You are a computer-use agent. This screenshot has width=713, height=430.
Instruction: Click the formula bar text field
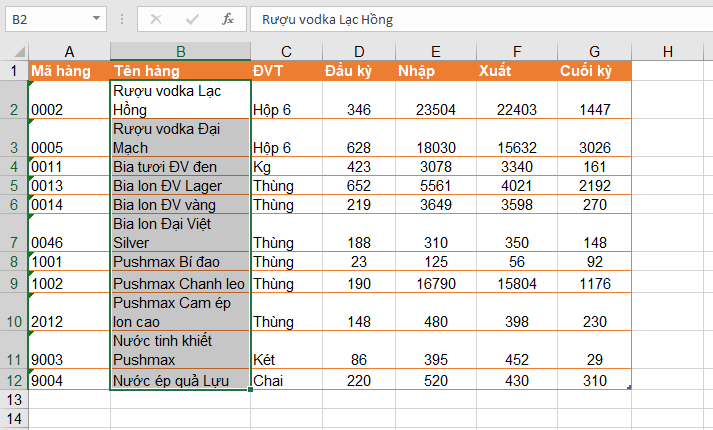pyautogui.click(x=481, y=19)
